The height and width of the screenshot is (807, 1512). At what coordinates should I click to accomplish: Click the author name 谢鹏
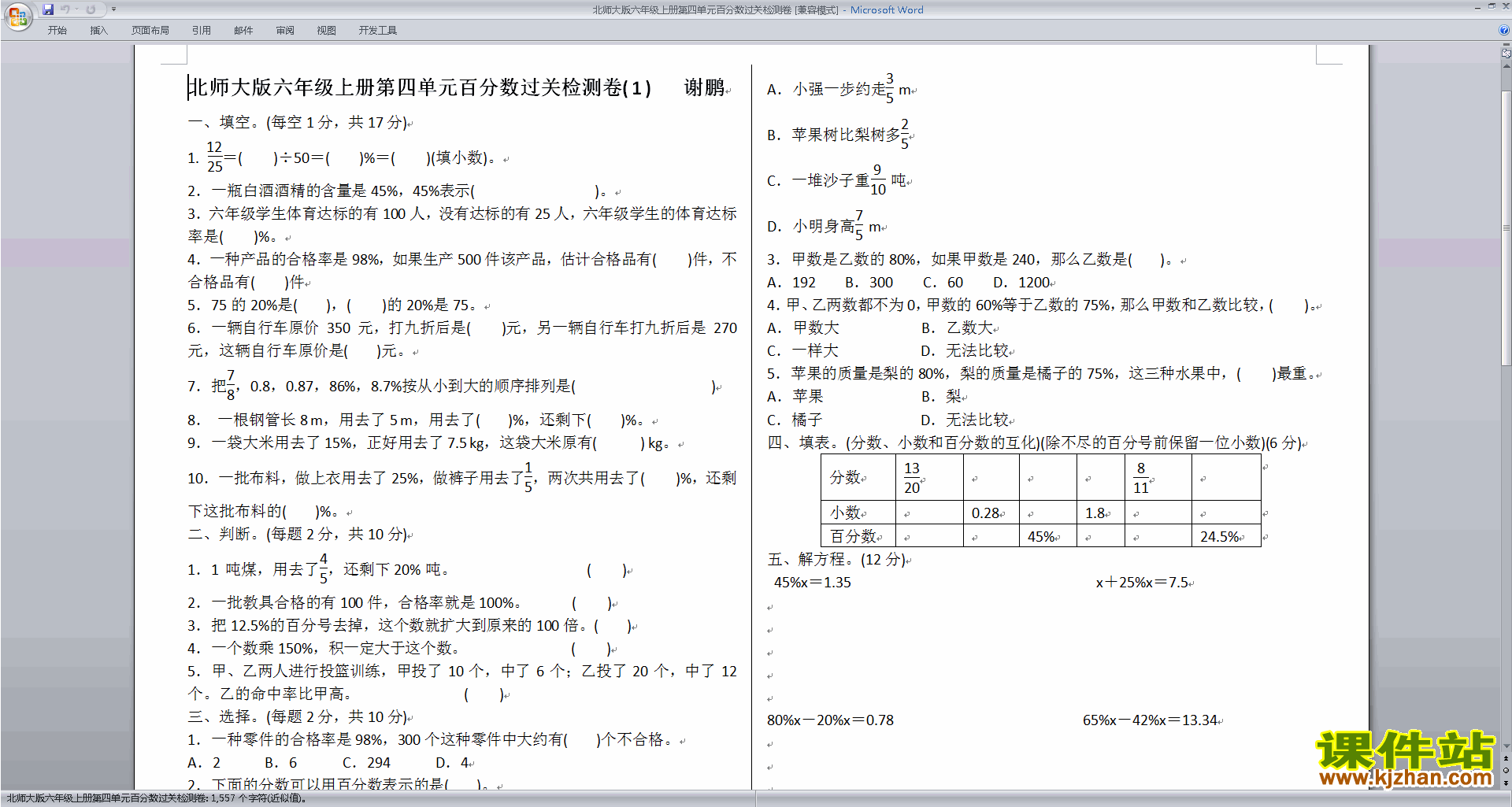pyautogui.click(x=704, y=87)
